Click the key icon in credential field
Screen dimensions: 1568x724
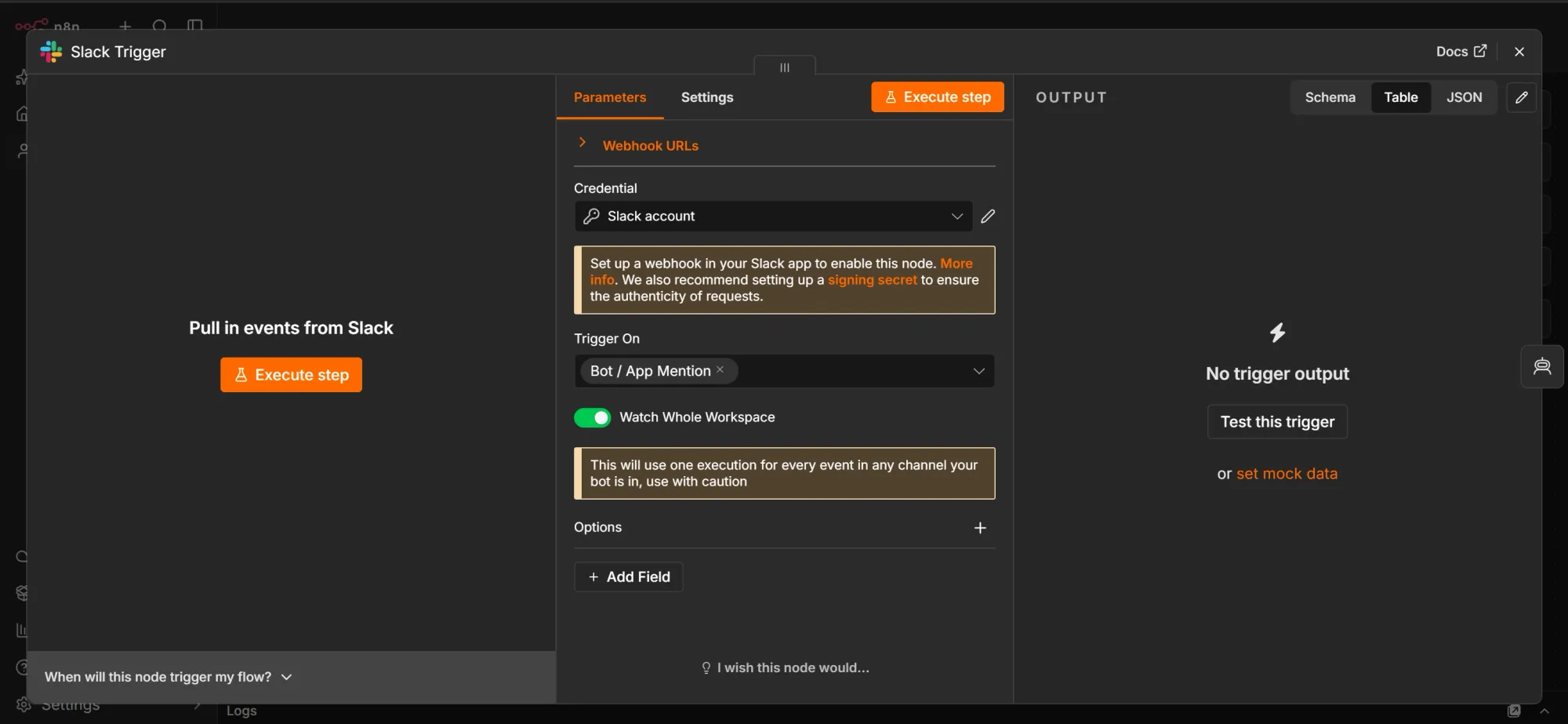[x=591, y=216]
